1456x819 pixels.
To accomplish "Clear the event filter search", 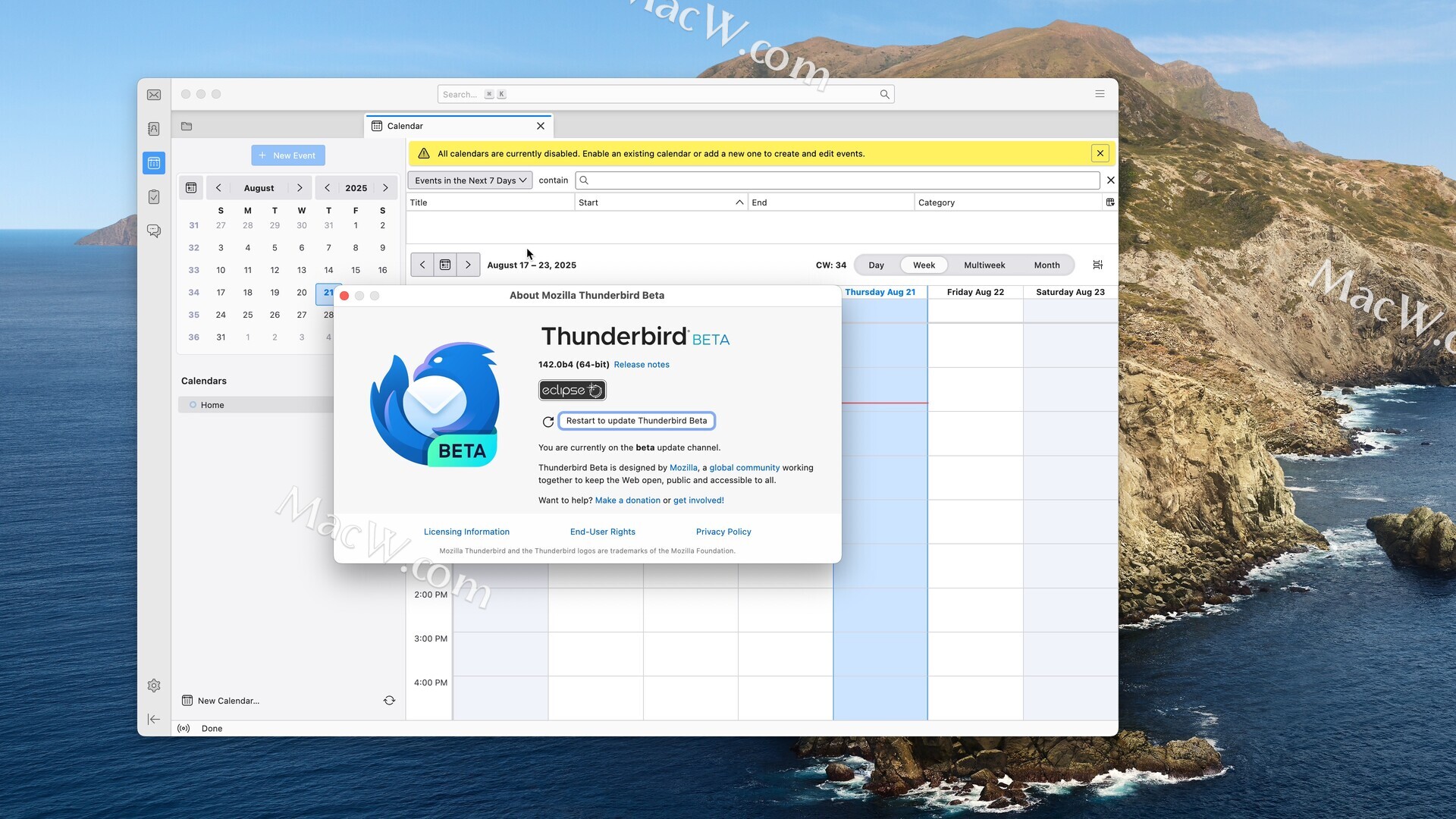I will pyautogui.click(x=1111, y=180).
